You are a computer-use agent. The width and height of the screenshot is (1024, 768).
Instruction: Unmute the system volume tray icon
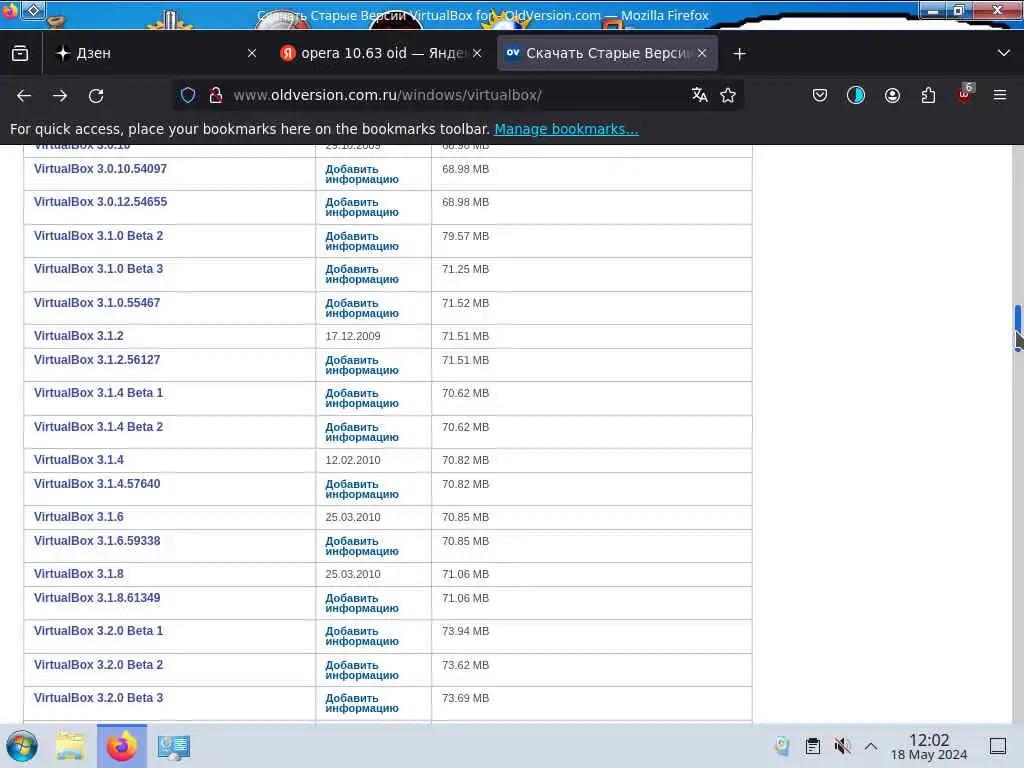(842, 746)
